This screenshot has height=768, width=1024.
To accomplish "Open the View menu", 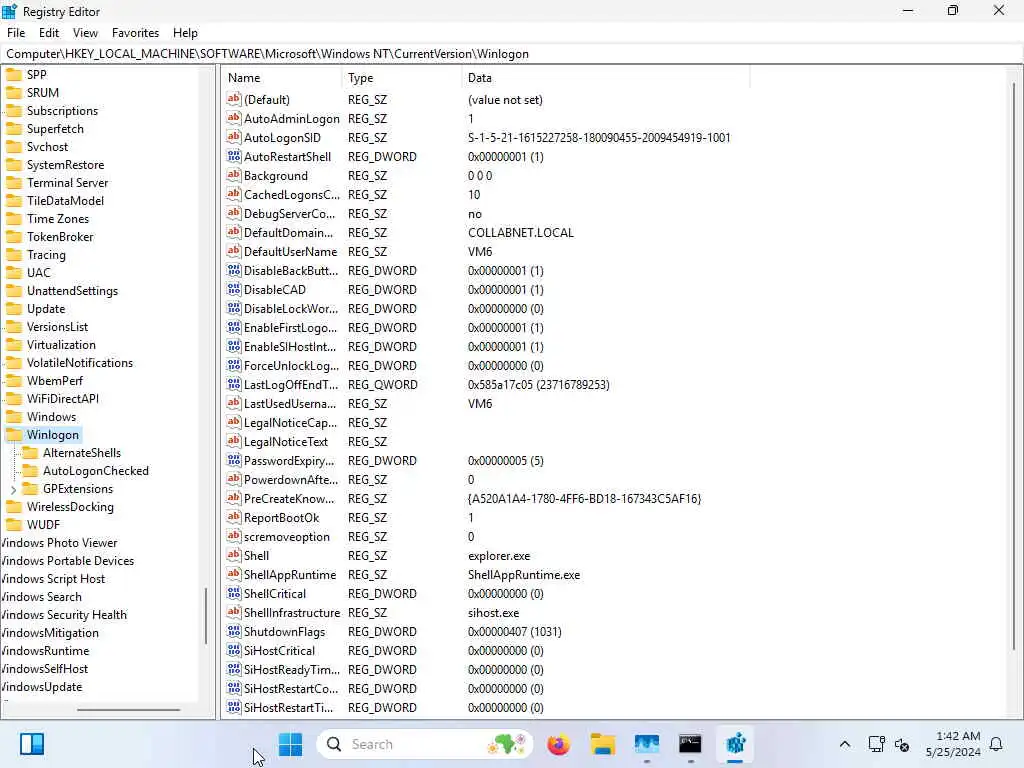I will 85,33.
